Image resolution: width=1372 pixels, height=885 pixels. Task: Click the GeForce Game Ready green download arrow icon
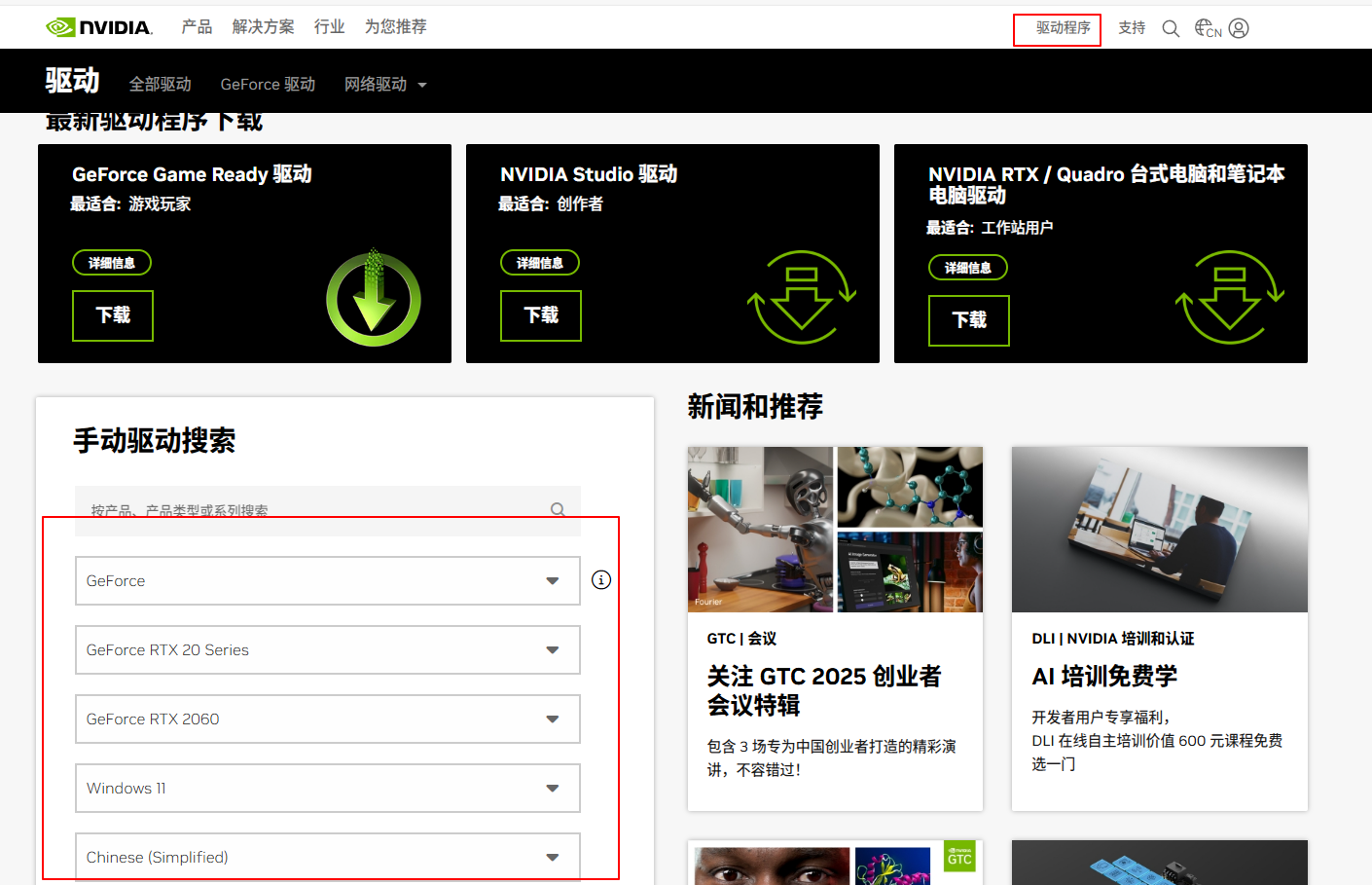pyautogui.click(x=374, y=298)
